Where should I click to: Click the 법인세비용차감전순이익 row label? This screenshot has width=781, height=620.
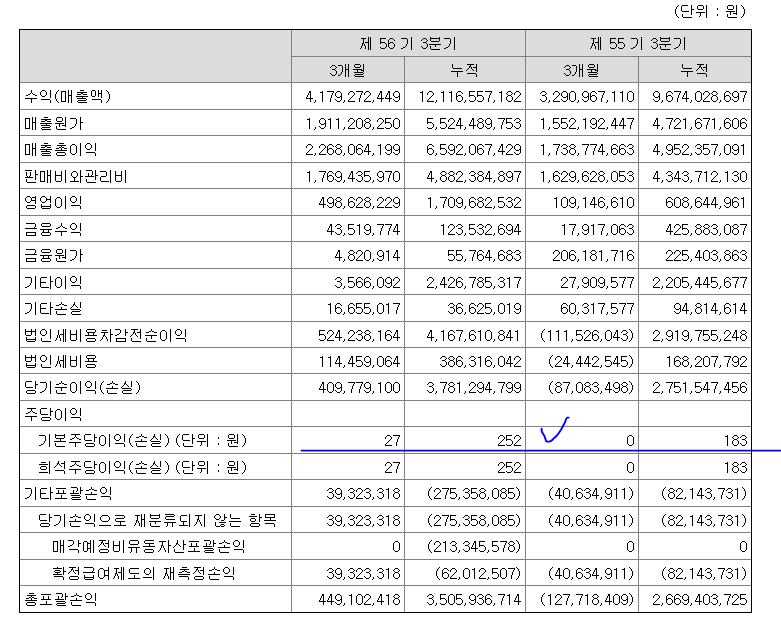point(106,335)
